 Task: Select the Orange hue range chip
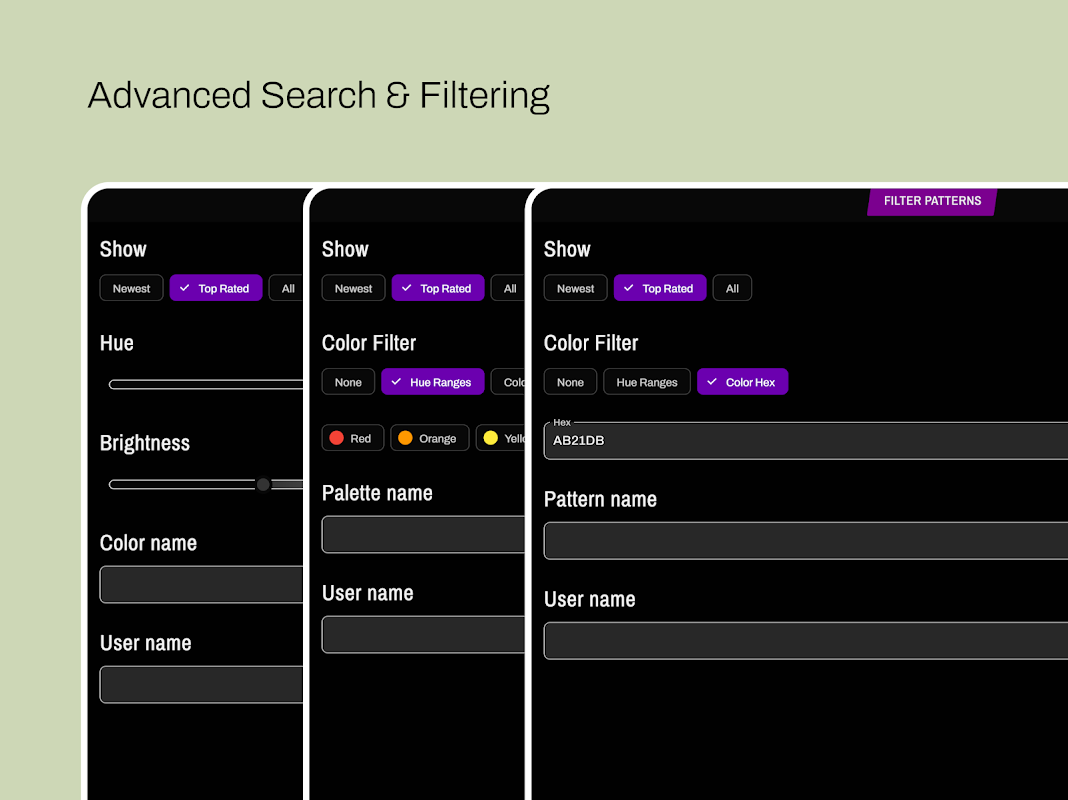click(x=429, y=438)
